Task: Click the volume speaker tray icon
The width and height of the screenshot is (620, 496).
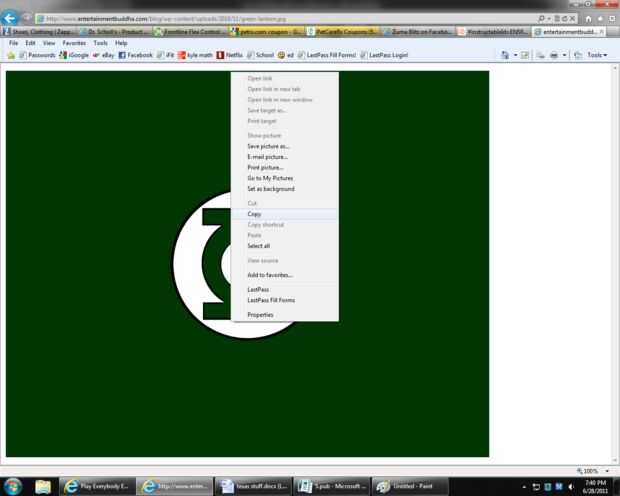Action: coord(571,487)
